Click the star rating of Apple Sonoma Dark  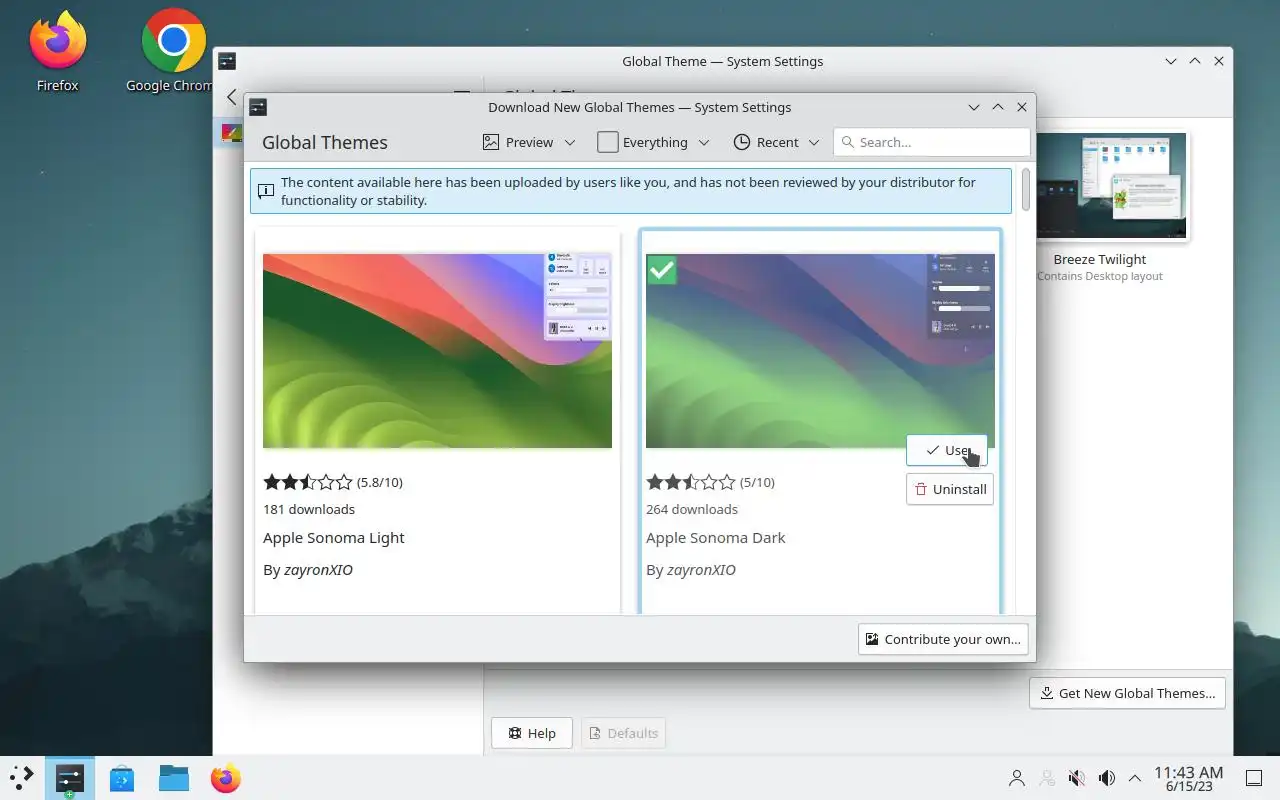pyautogui.click(x=691, y=482)
